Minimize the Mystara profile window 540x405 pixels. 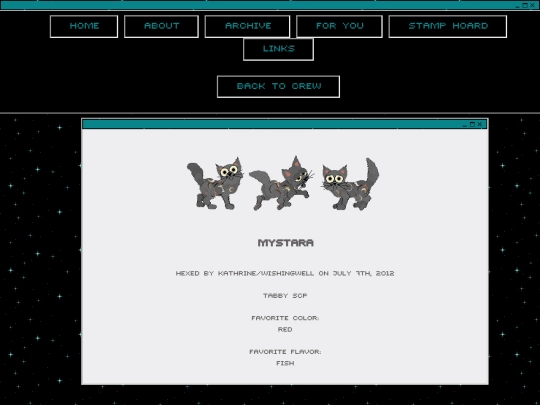[x=465, y=125]
